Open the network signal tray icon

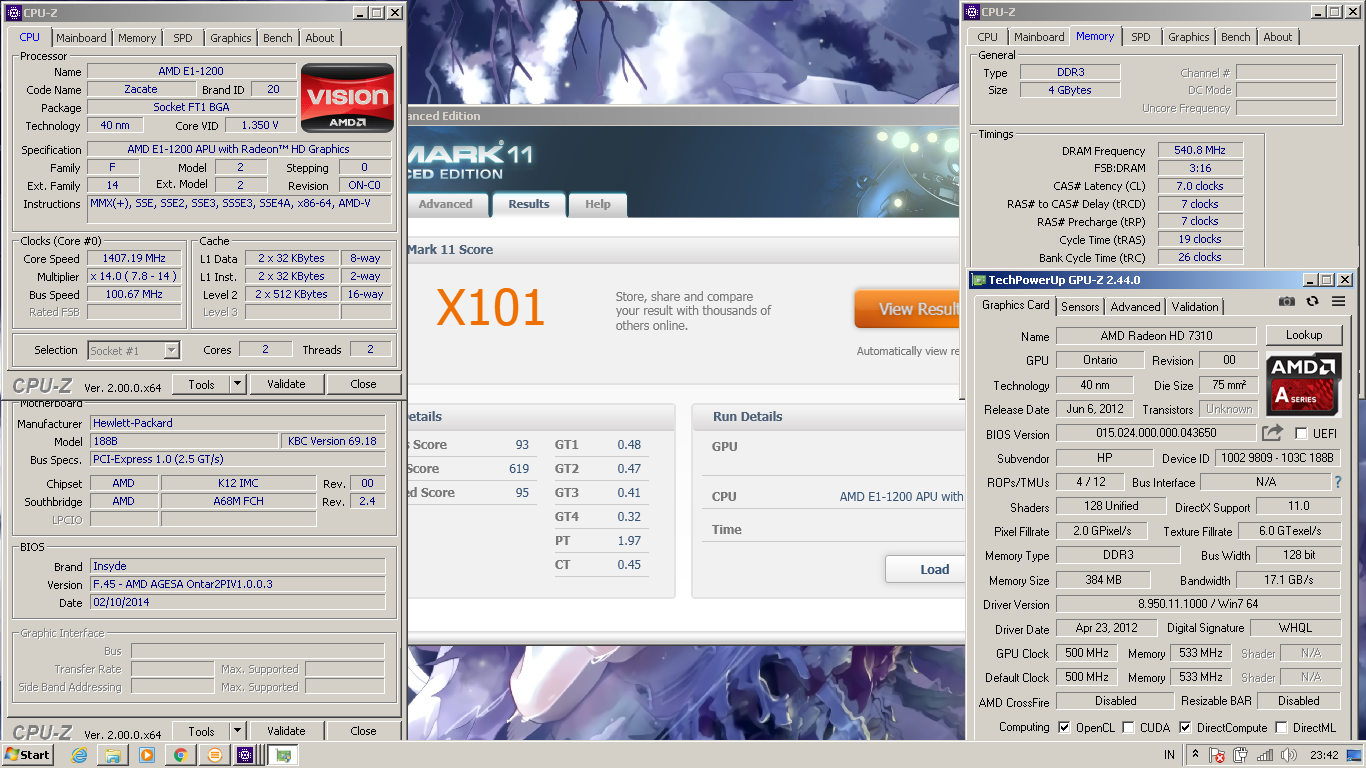point(1265,755)
